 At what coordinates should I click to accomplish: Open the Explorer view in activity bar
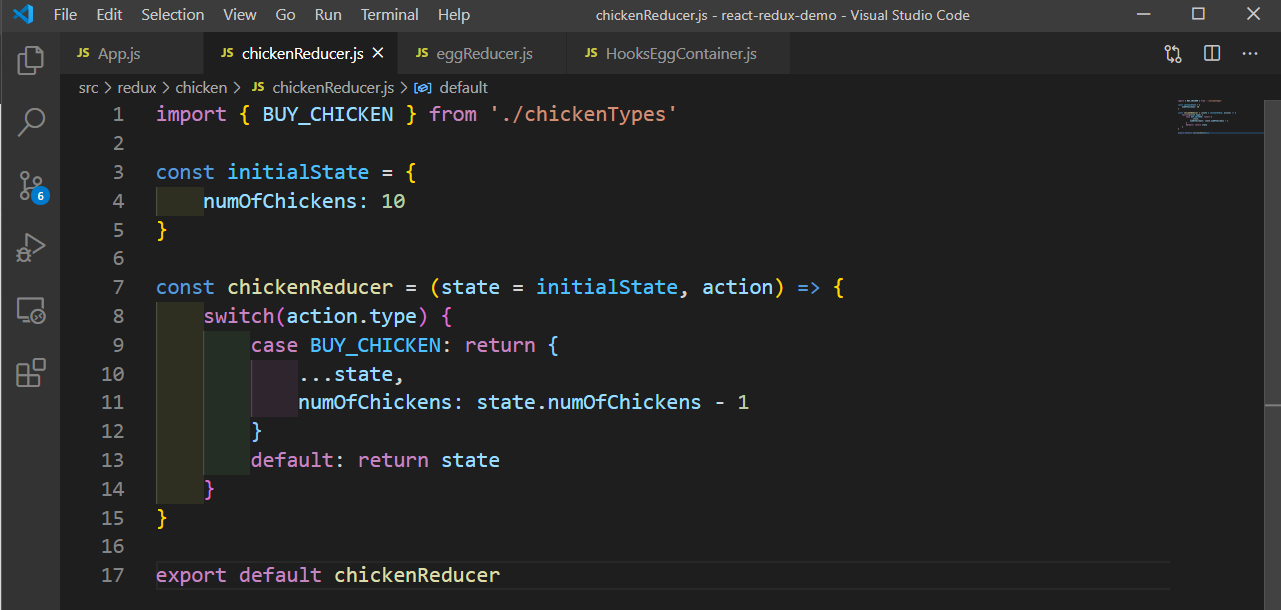[30, 60]
